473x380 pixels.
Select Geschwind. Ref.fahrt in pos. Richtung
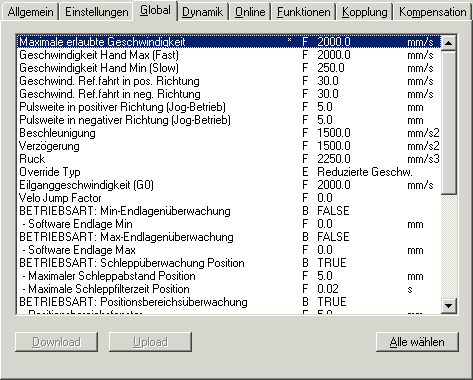point(229,81)
